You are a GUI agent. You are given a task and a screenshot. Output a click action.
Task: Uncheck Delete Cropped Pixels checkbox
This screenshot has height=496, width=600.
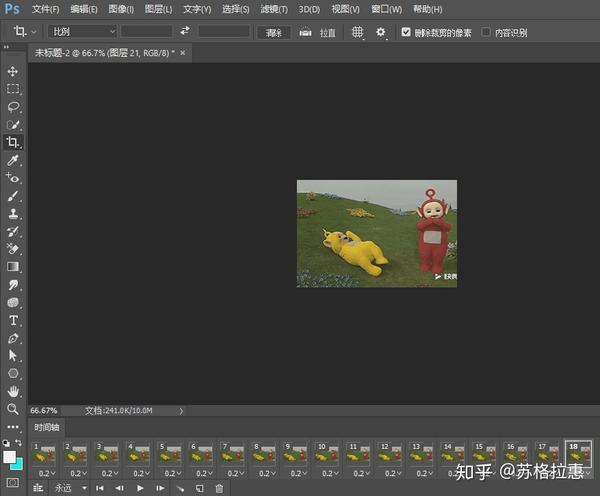[406, 32]
